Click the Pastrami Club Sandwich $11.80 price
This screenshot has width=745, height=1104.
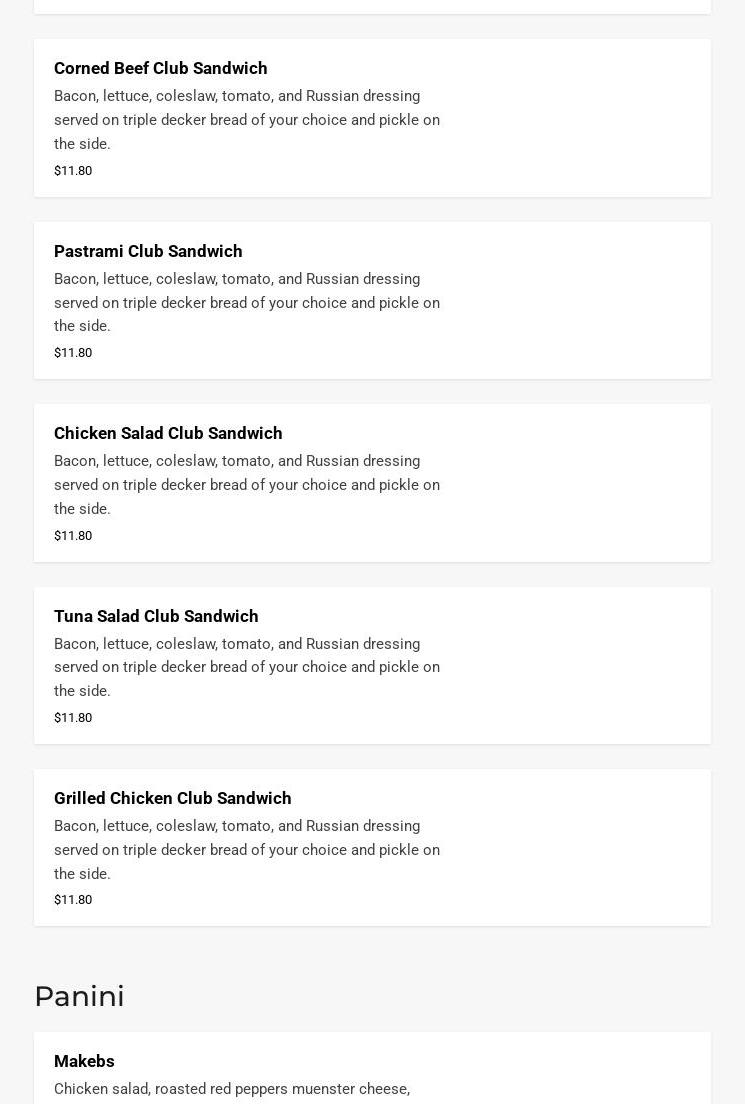click(73, 353)
